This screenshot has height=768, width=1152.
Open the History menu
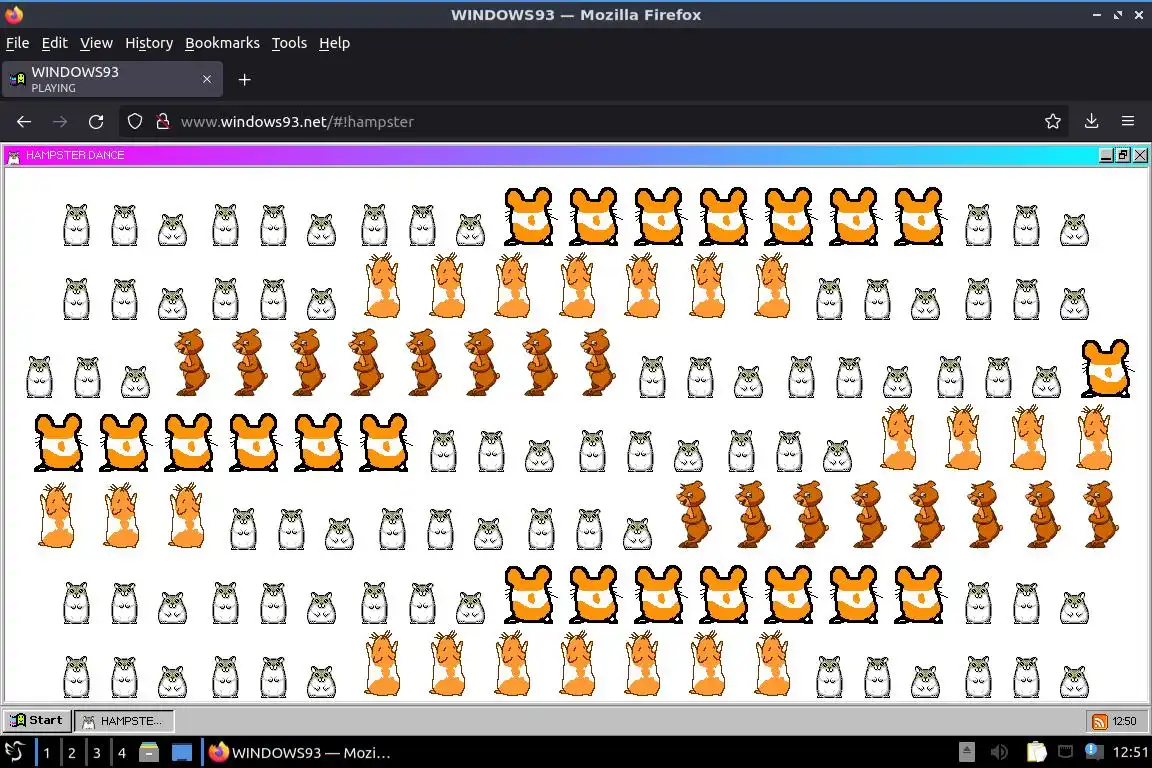click(x=149, y=43)
